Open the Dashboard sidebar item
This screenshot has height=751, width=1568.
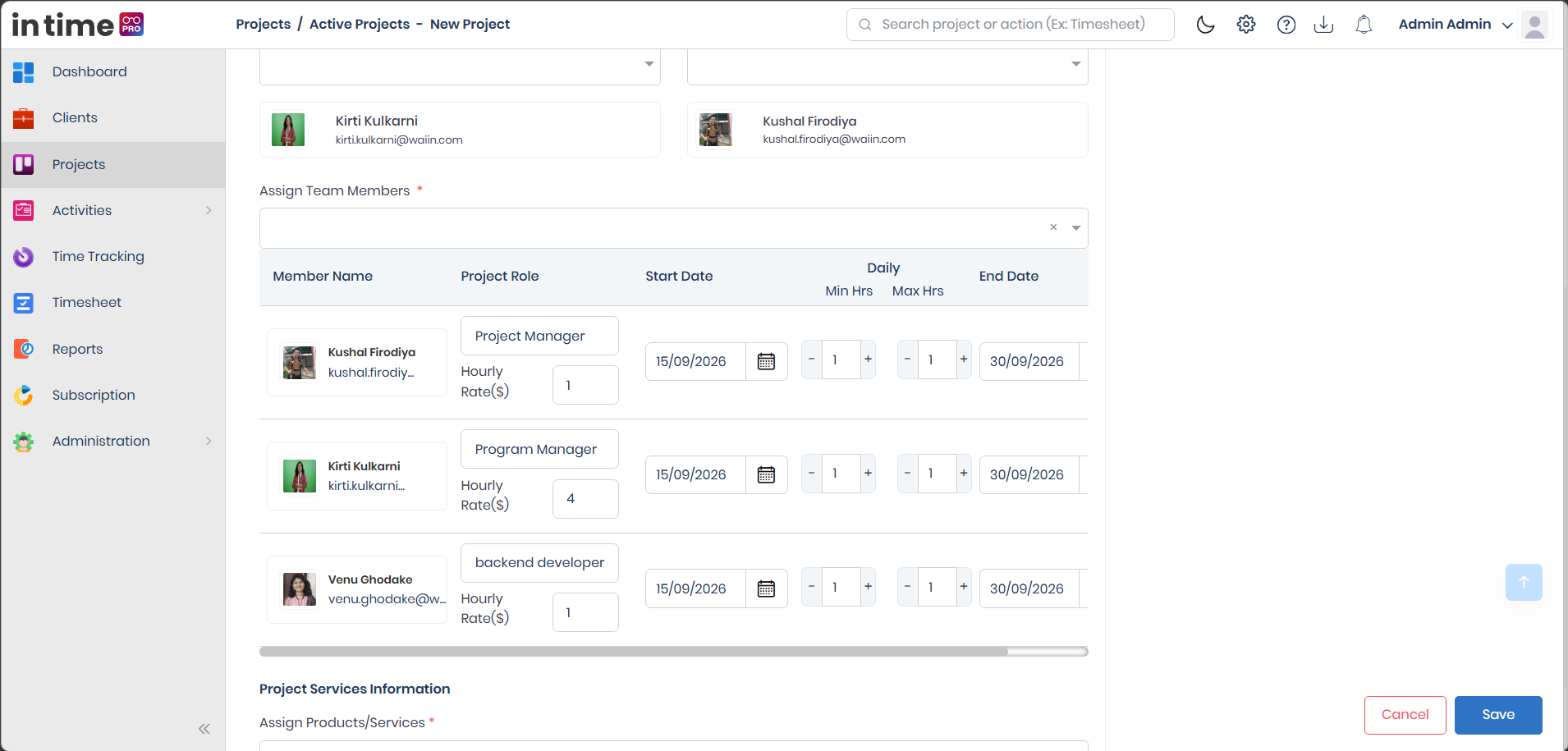(x=113, y=72)
